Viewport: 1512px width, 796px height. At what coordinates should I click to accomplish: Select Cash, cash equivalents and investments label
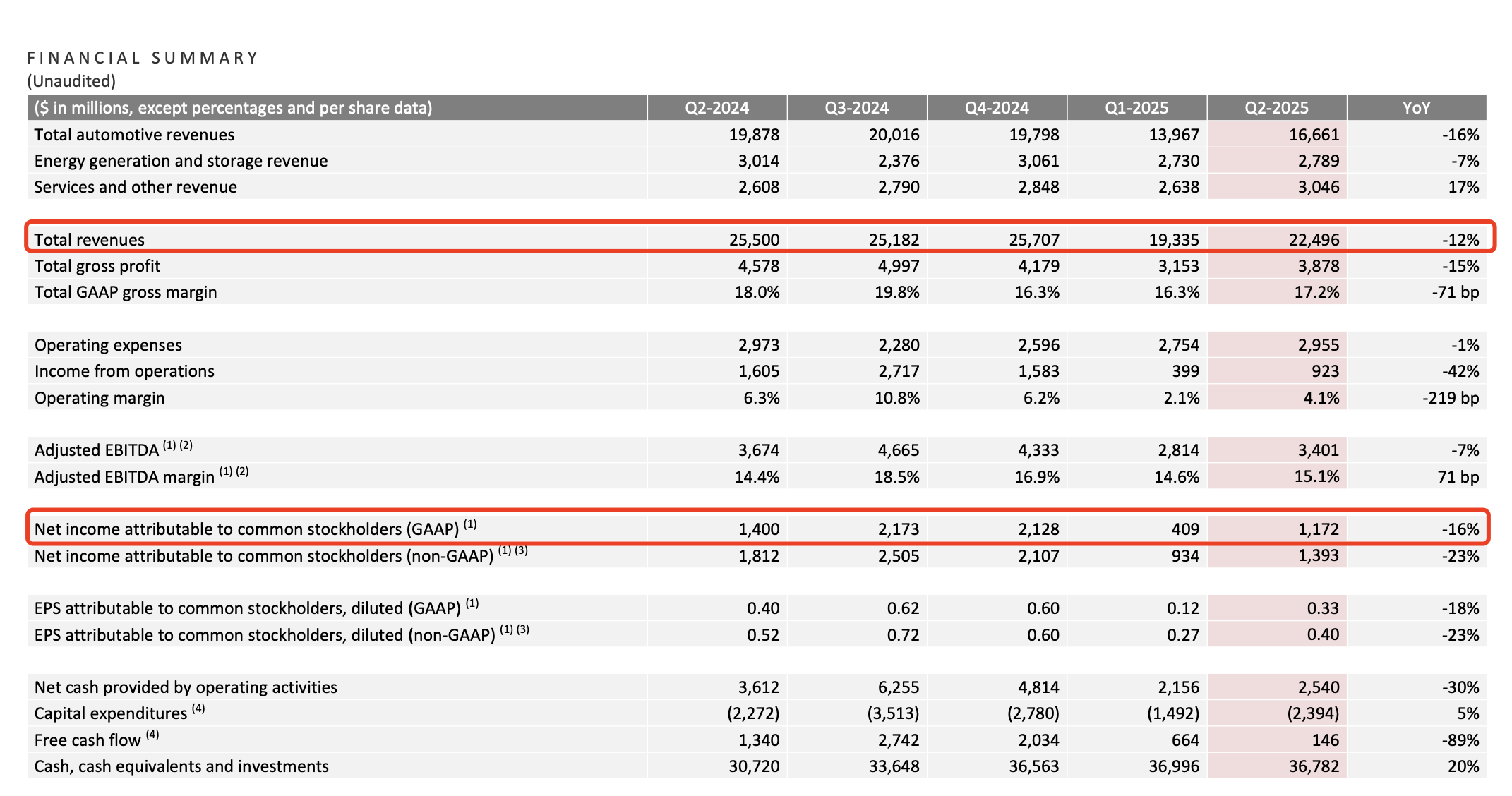click(x=181, y=766)
